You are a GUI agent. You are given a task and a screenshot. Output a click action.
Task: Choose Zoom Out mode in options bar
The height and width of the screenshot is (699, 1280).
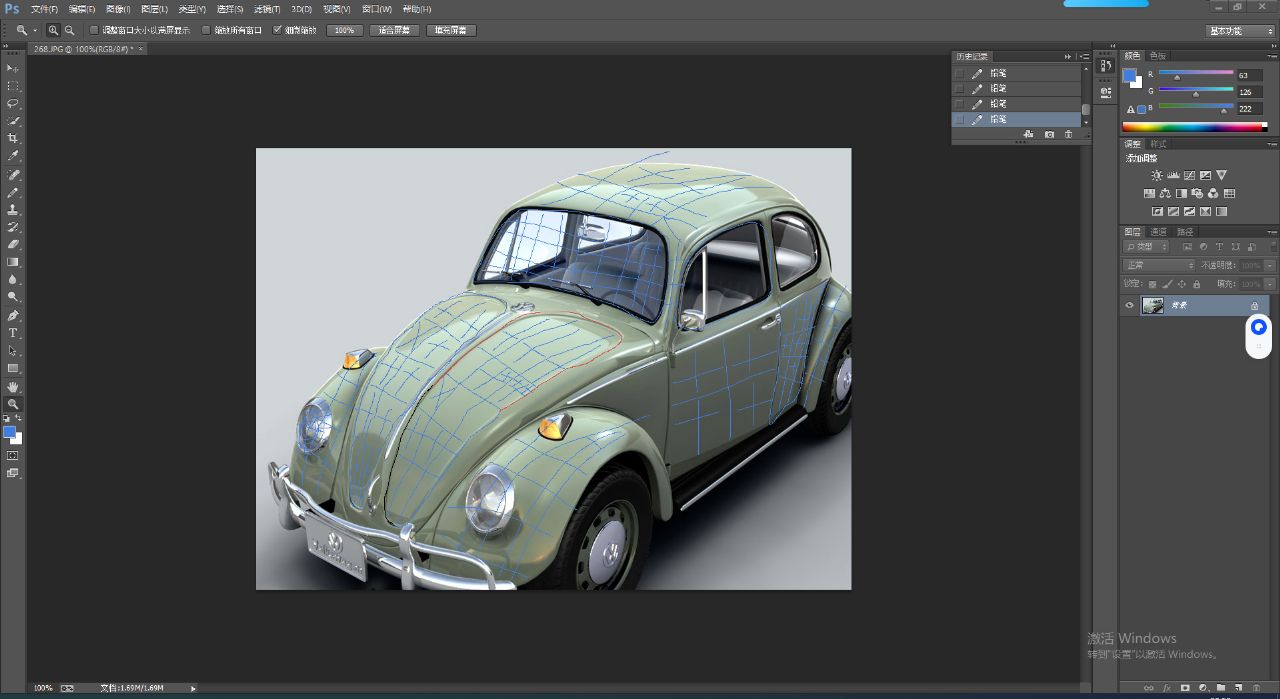(x=69, y=30)
